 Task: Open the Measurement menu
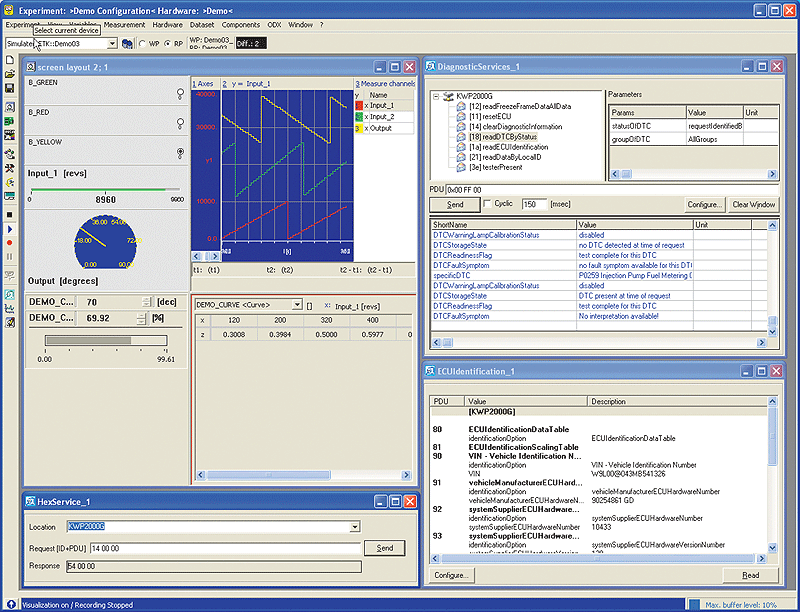[124, 24]
